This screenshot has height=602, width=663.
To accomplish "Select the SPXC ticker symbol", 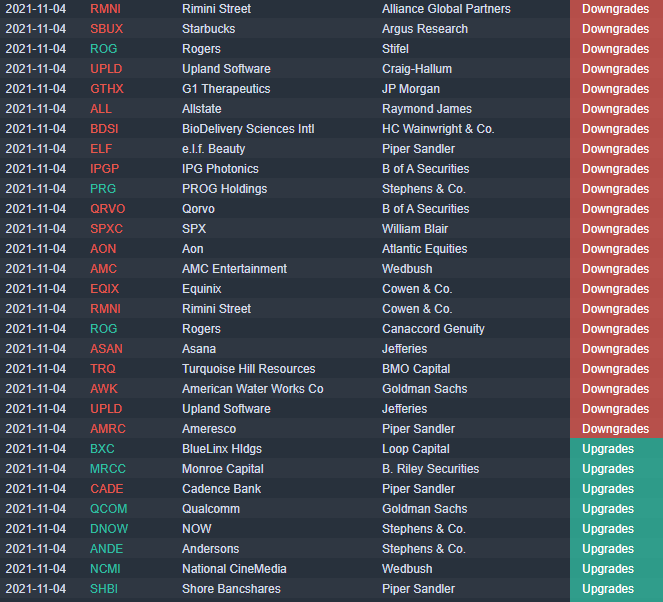I will tap(107, 229).
